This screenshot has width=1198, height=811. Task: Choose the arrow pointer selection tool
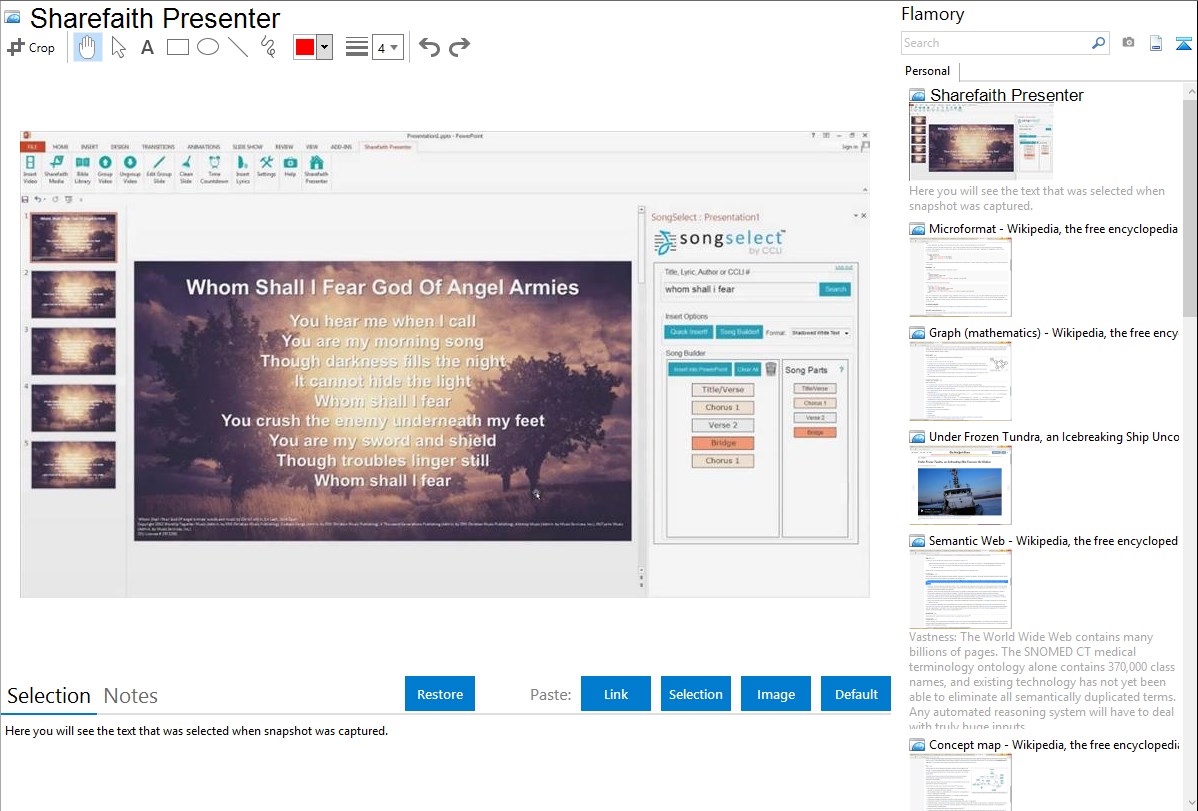(x=118, y=47)
